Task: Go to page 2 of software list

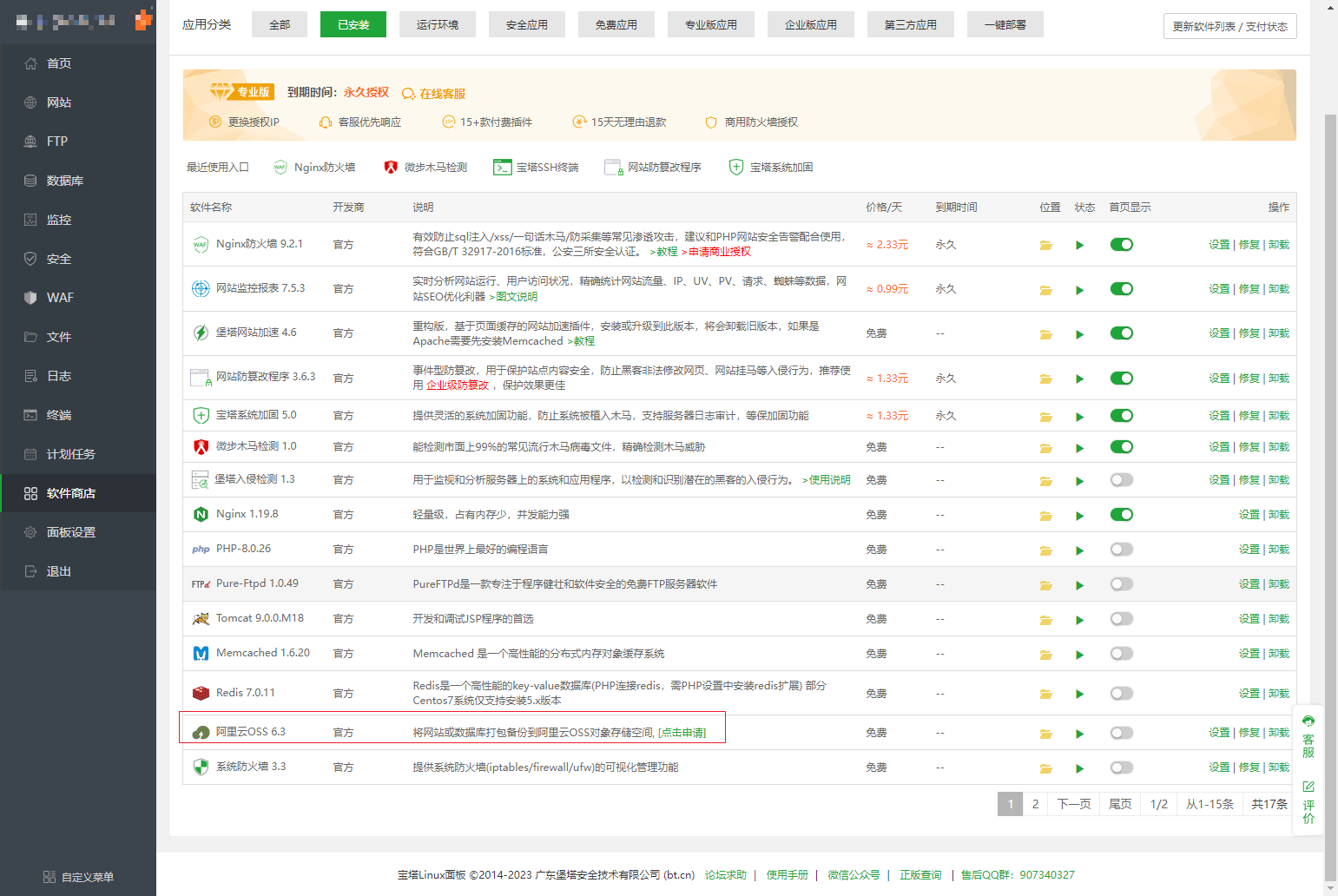Action: 1035,804
